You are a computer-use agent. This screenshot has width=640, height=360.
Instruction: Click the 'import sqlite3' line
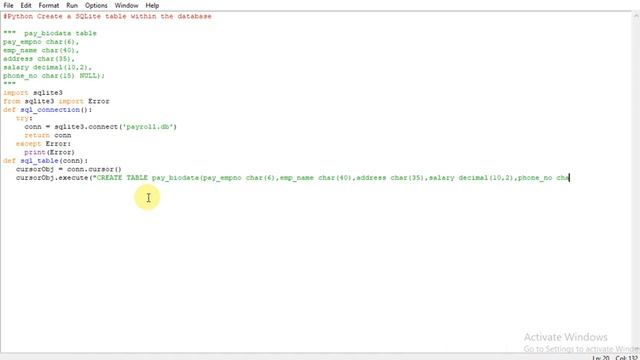coord(33,93)
